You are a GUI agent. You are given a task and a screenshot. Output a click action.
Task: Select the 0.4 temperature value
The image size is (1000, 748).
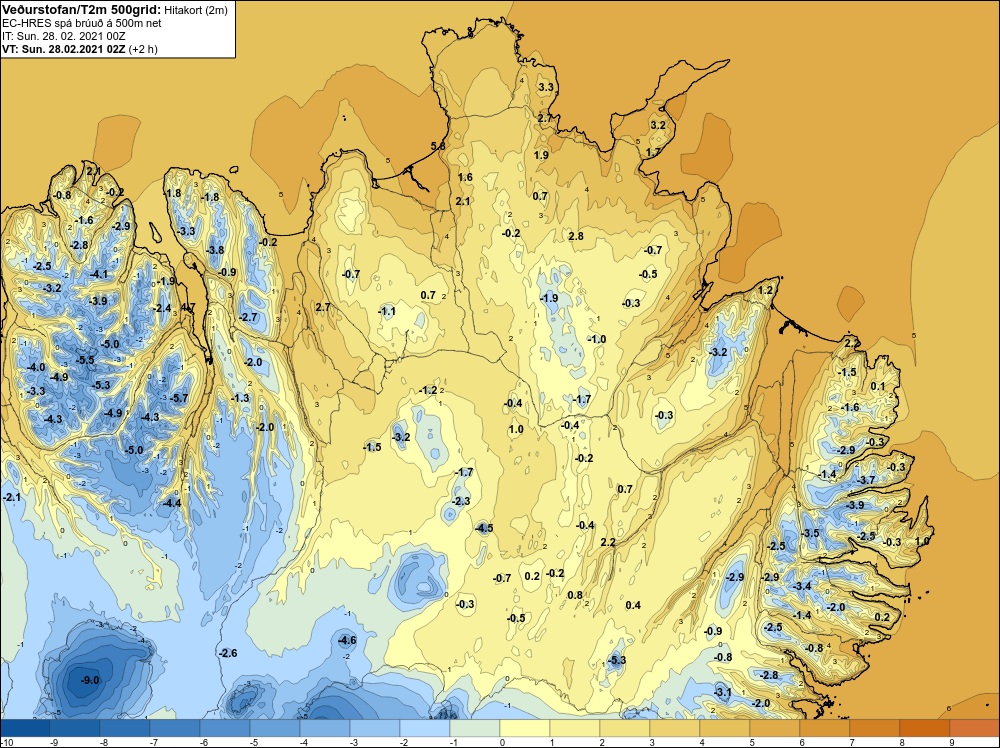point(633,605)
